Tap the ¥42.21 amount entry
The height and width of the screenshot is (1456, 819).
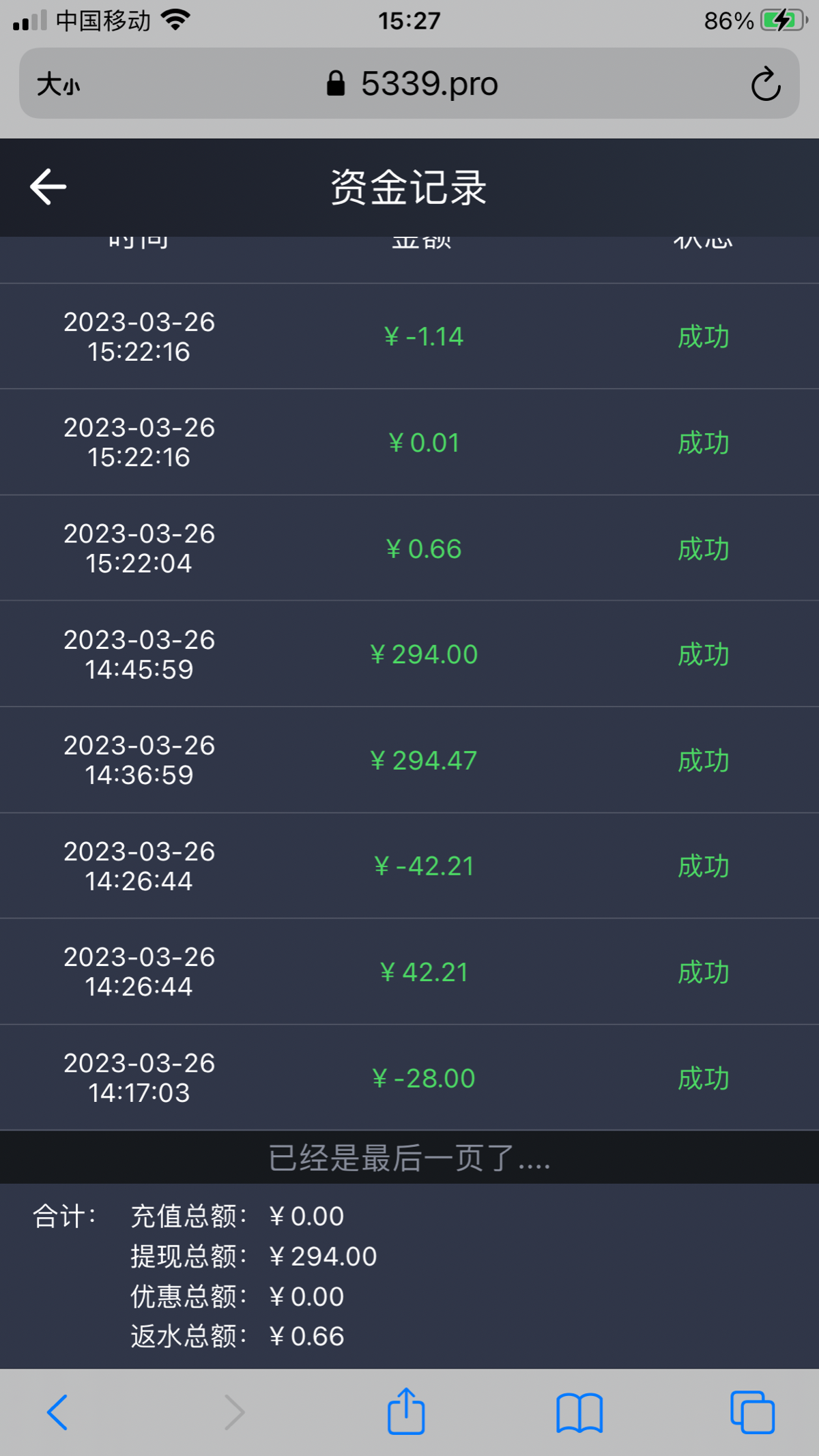423,972
